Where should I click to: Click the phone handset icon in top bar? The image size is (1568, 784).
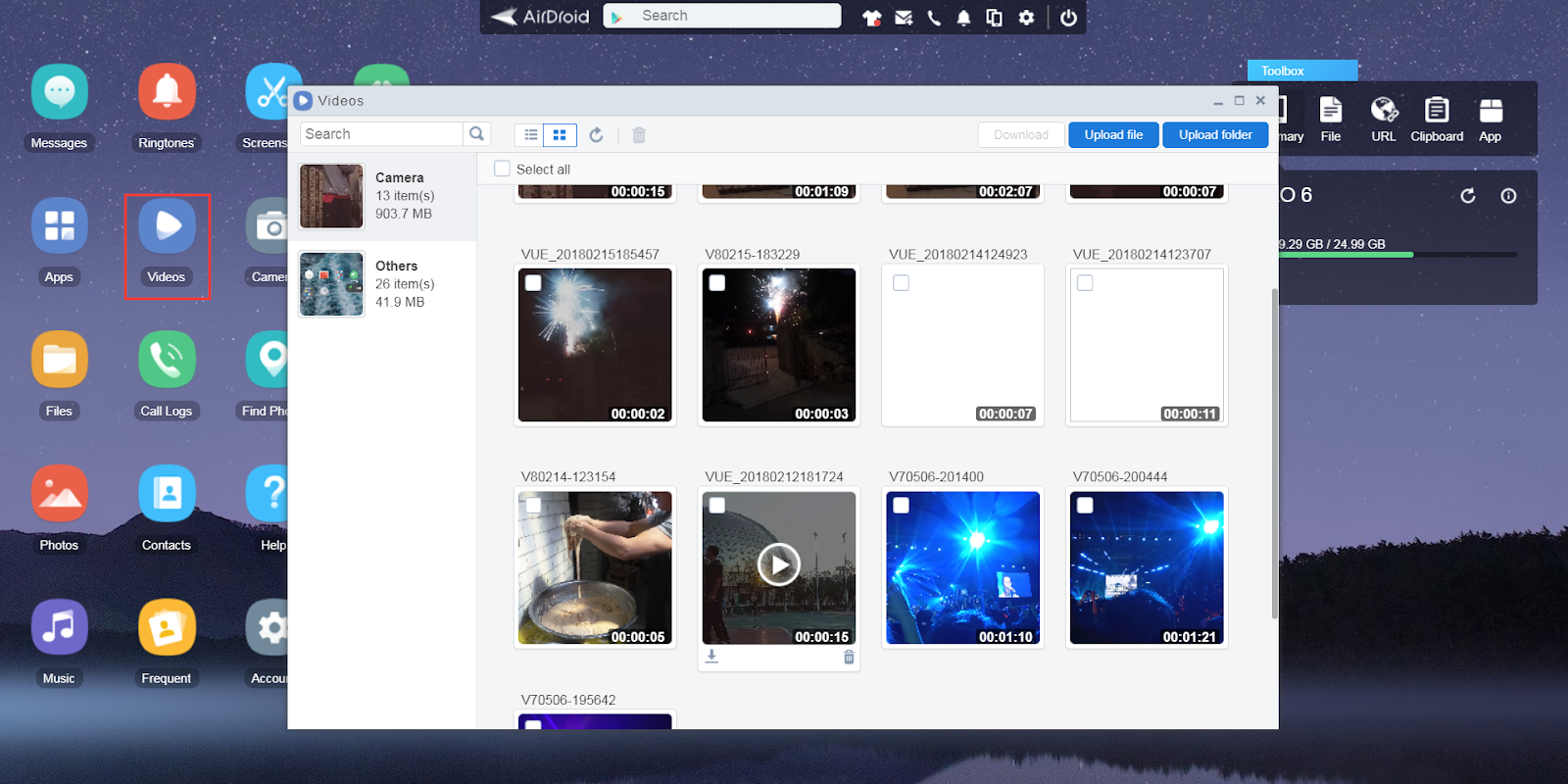(934, 18)
